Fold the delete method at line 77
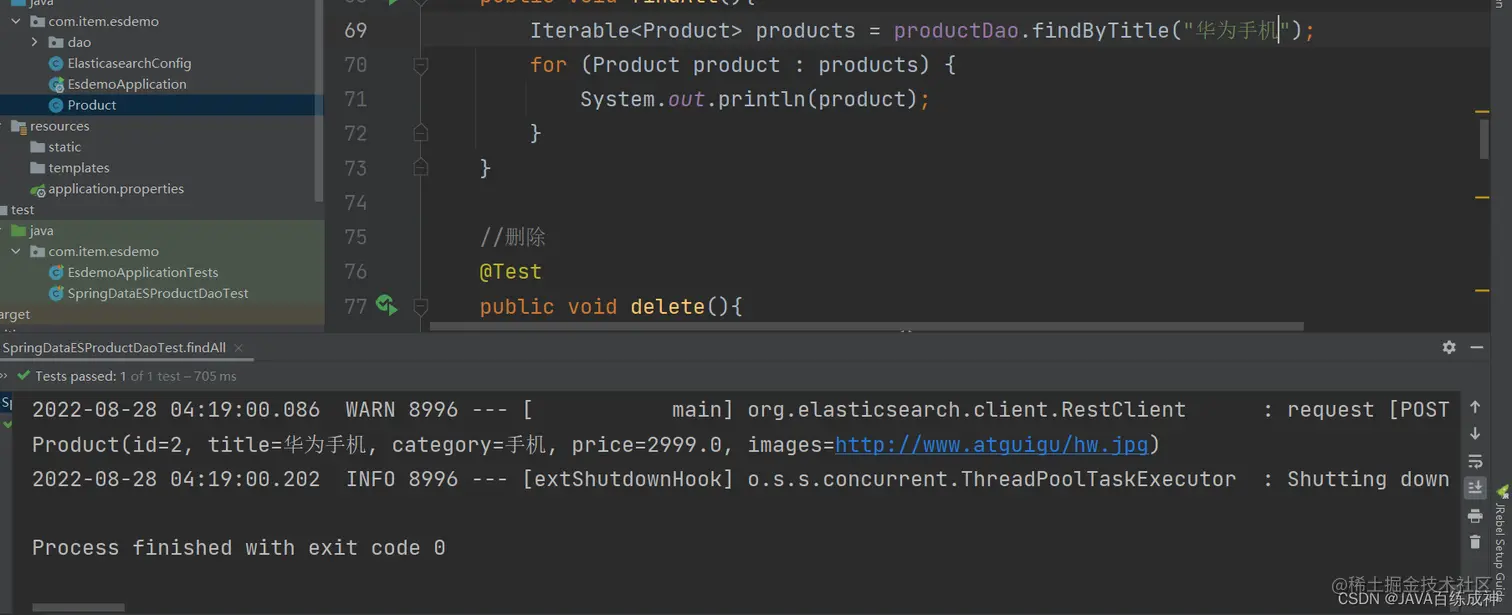 [x=421, y=306]
